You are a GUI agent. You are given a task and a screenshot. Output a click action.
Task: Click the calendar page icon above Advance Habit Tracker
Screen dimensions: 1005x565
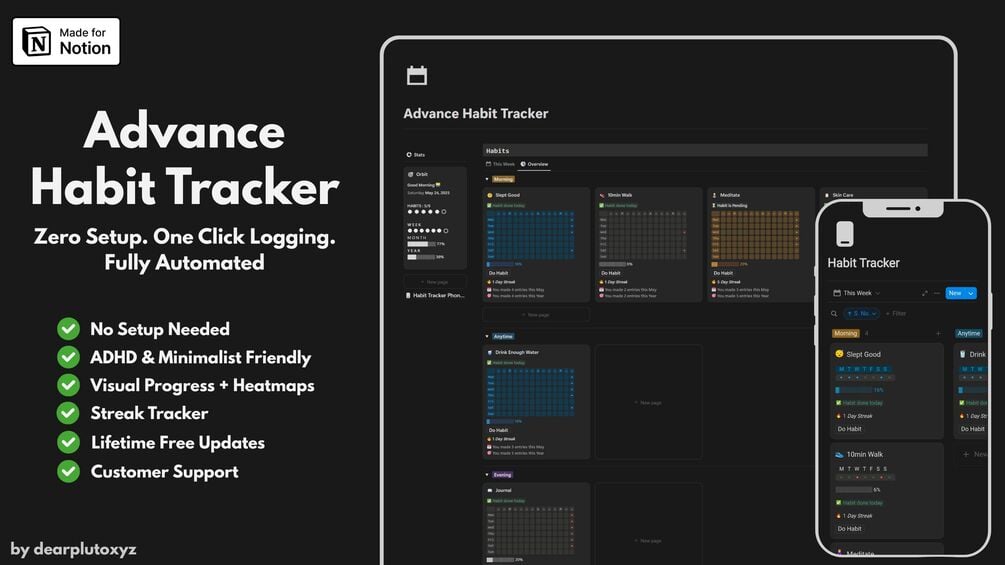(x=417, y=75)
